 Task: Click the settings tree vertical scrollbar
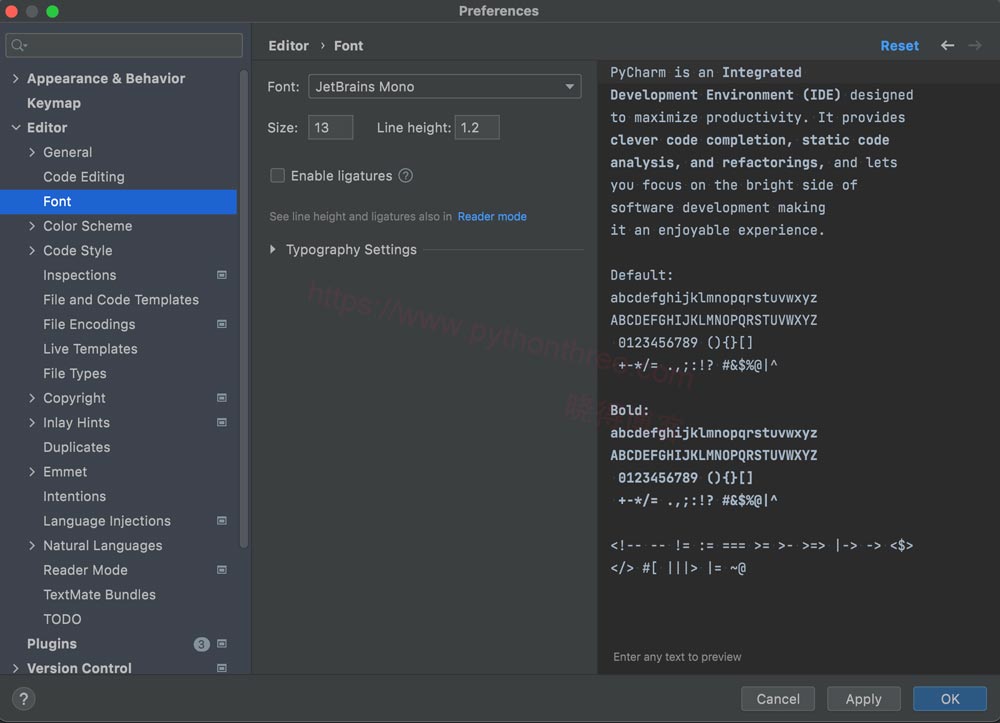(x=243, y=309)
